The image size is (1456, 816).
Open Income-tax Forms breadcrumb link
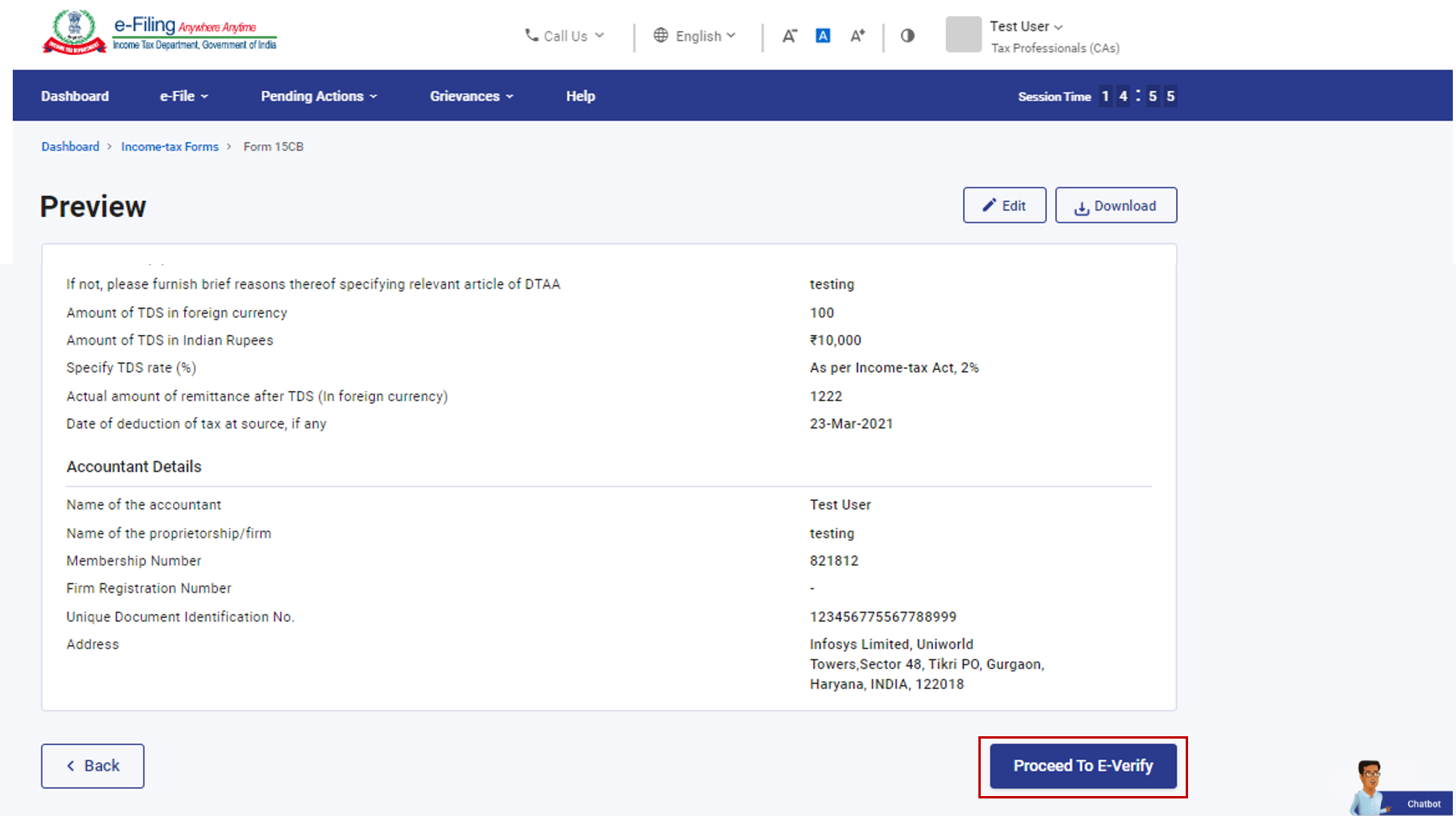[x=170, y=147]
